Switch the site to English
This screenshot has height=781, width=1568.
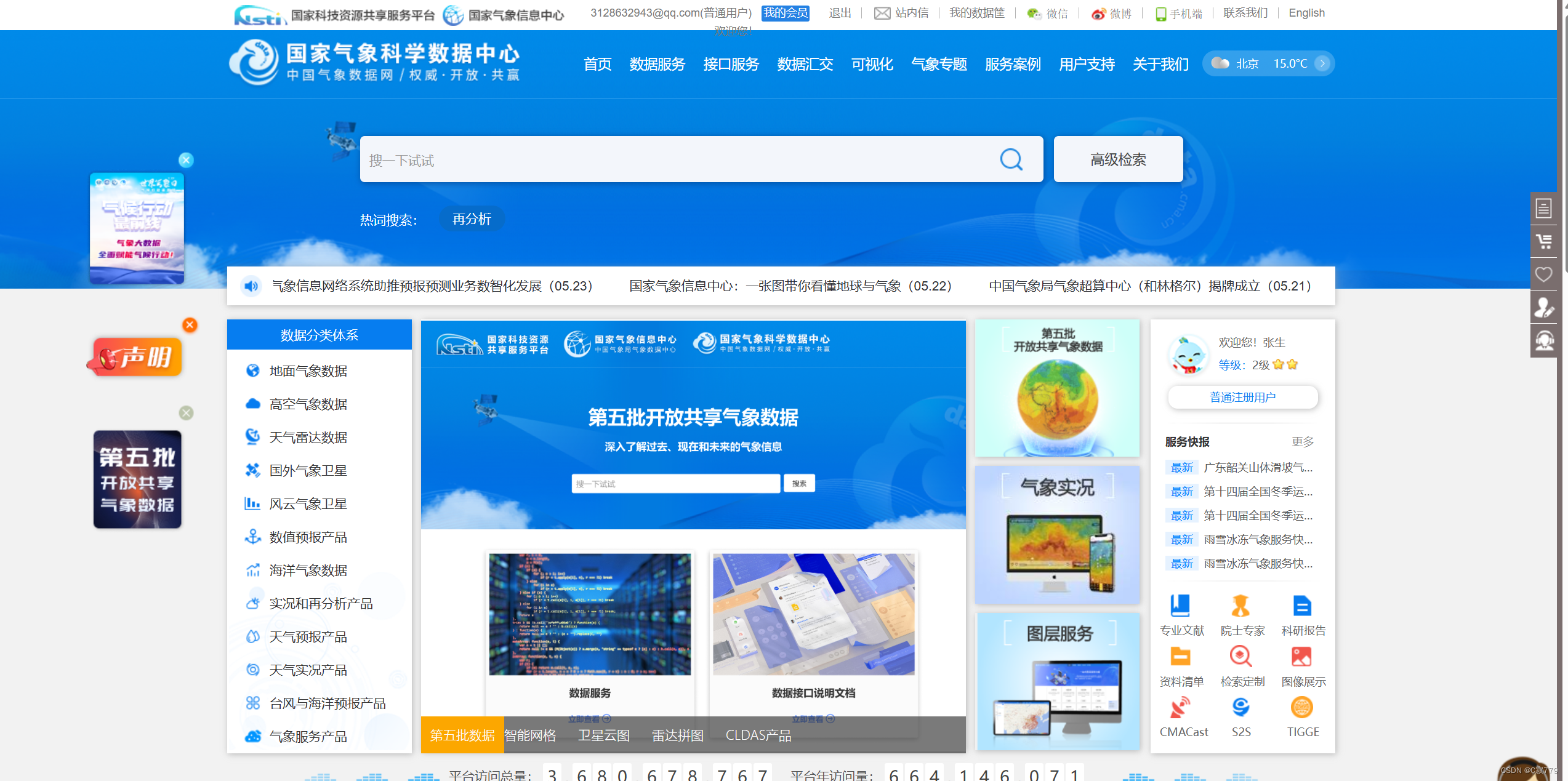tap(1306, 13)
